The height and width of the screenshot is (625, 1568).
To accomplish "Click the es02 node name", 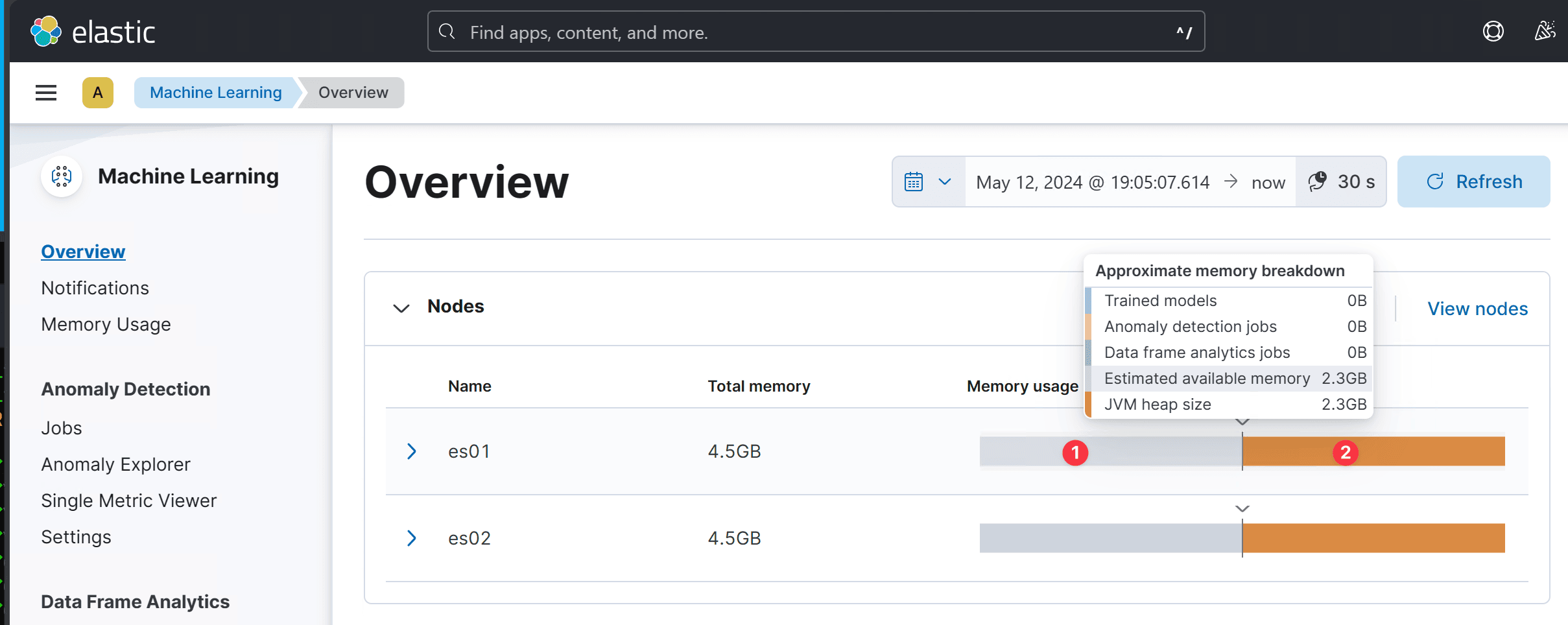I will tap(469, 538).
